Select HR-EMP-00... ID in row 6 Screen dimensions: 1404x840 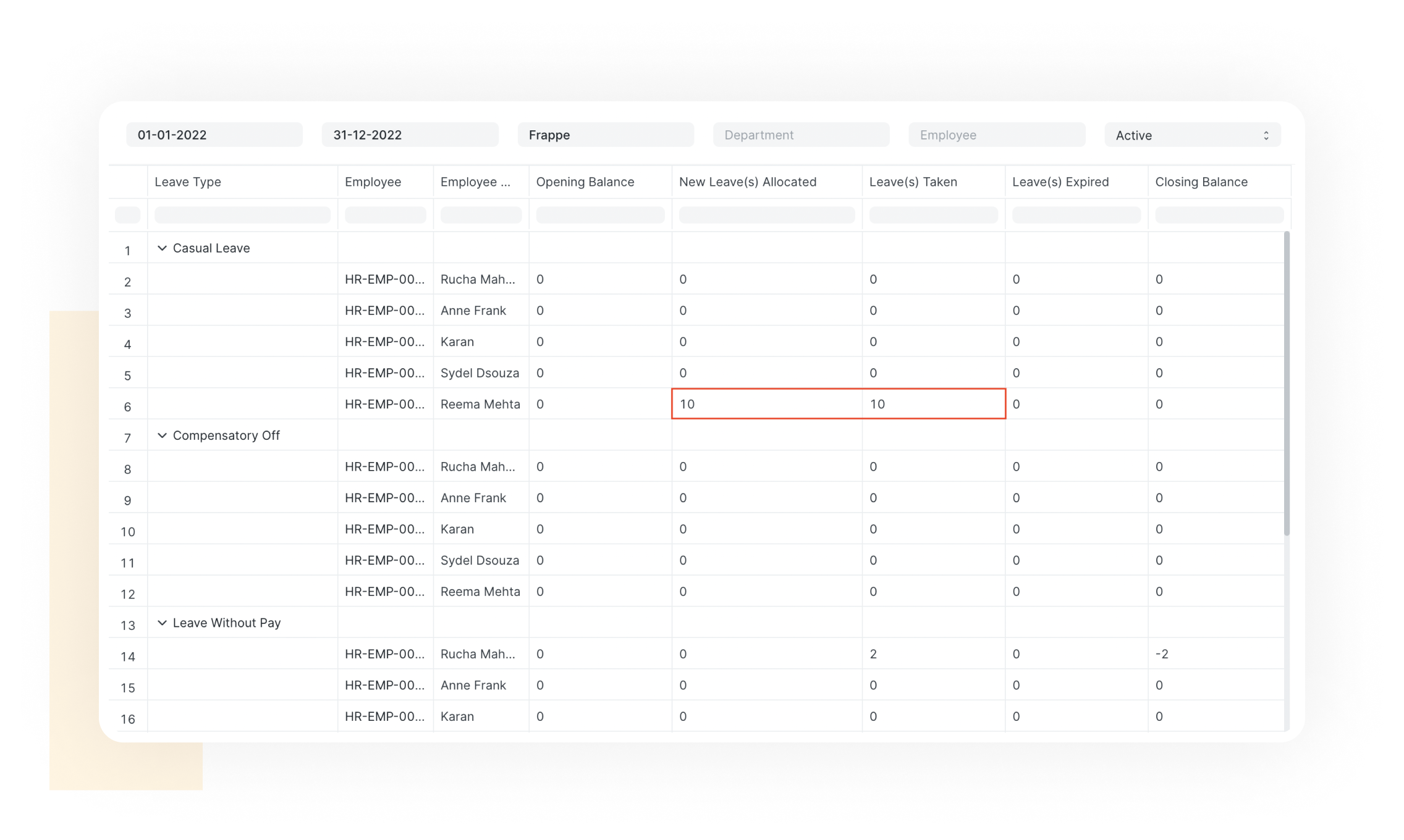[x=386, y=404]
